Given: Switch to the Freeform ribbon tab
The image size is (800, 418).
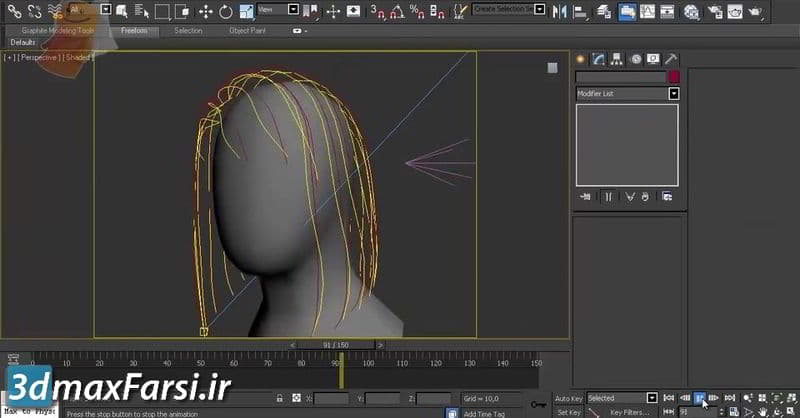Looking at the screenshot, I should [x=133, y=31].
